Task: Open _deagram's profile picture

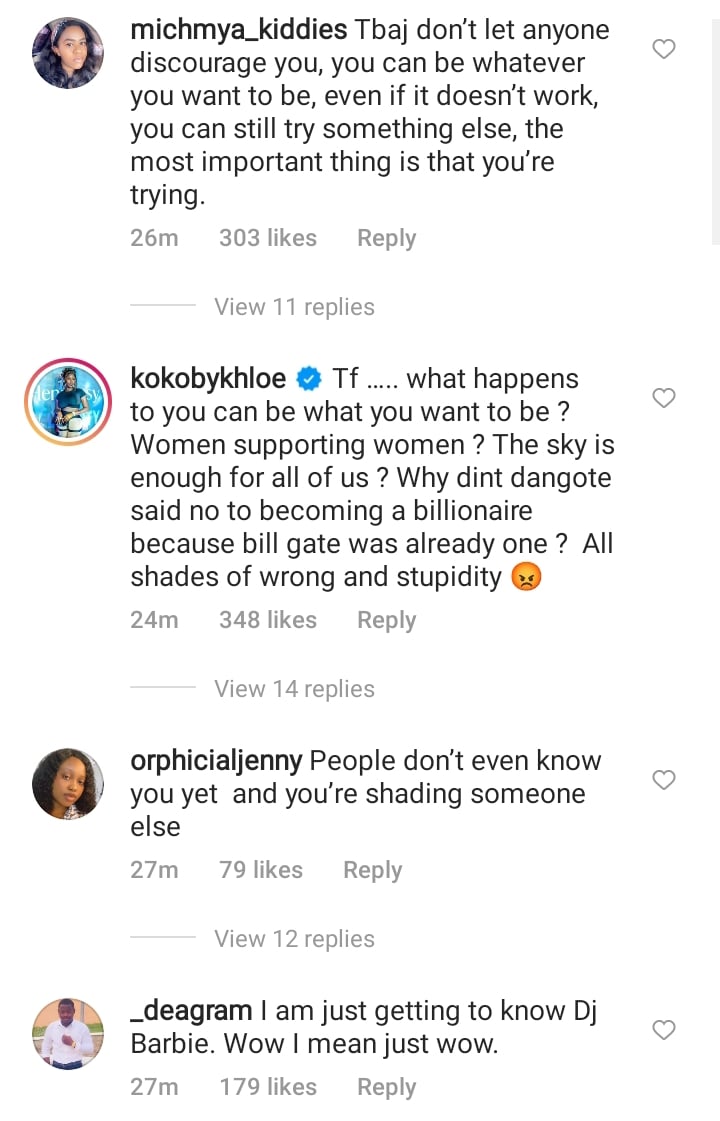Action: click(68, 1033)
